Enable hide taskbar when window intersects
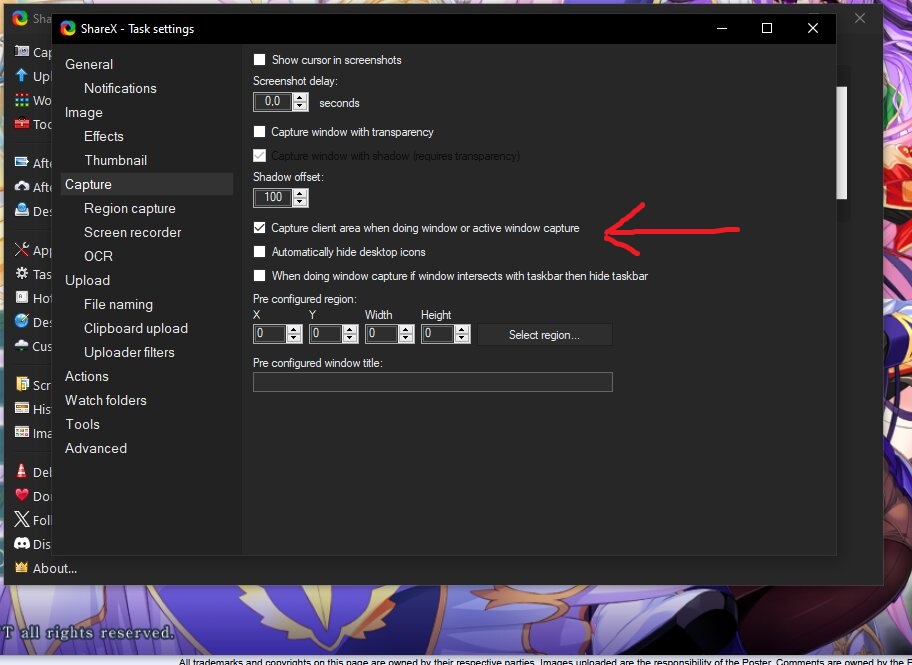Screen dimensions: 912x665 259,275
